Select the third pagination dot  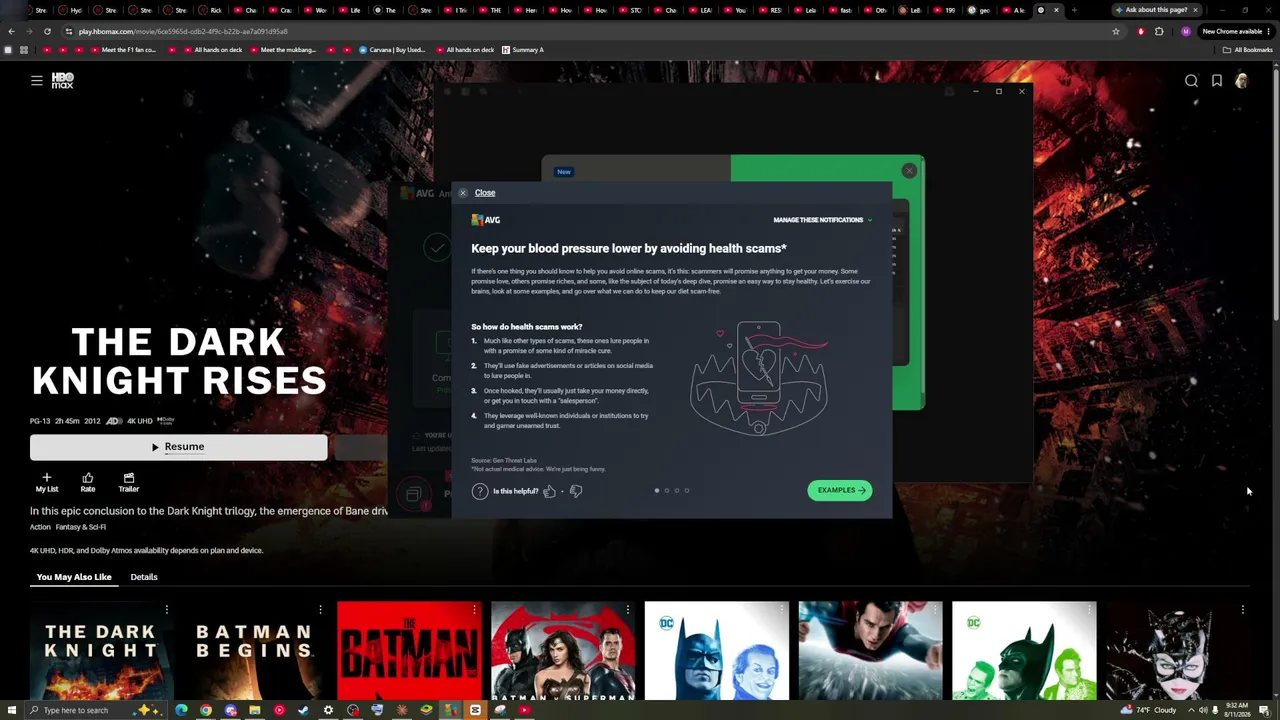[x=677, y=490]
